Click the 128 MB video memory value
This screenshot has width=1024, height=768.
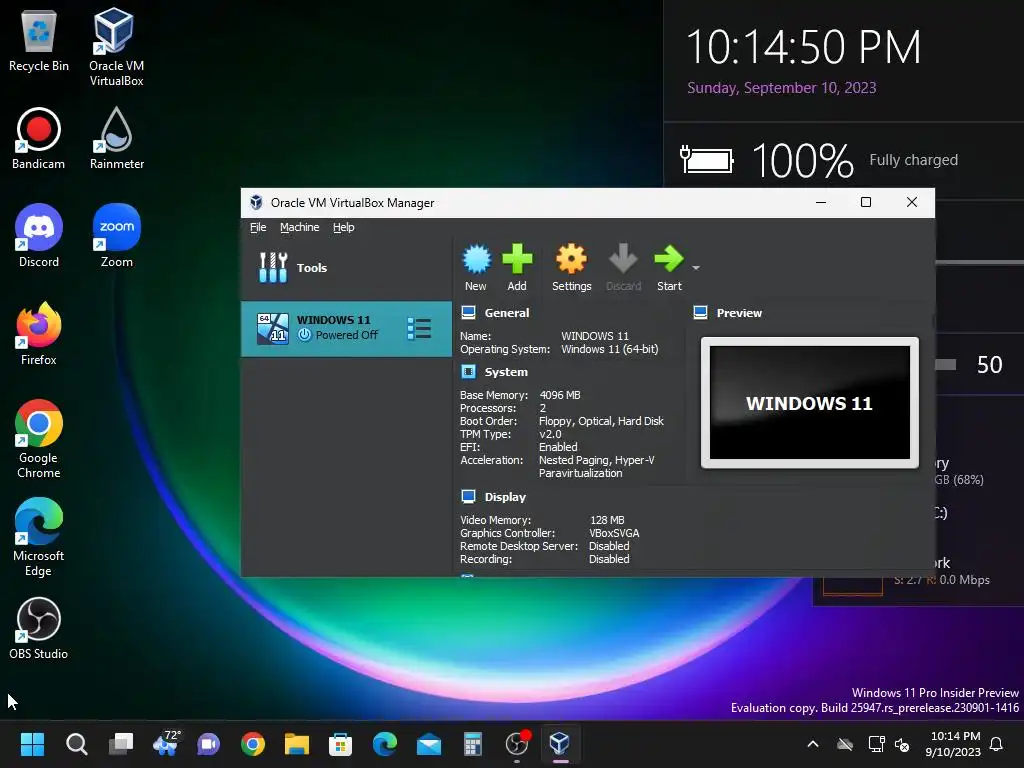(x=607, y=520)
